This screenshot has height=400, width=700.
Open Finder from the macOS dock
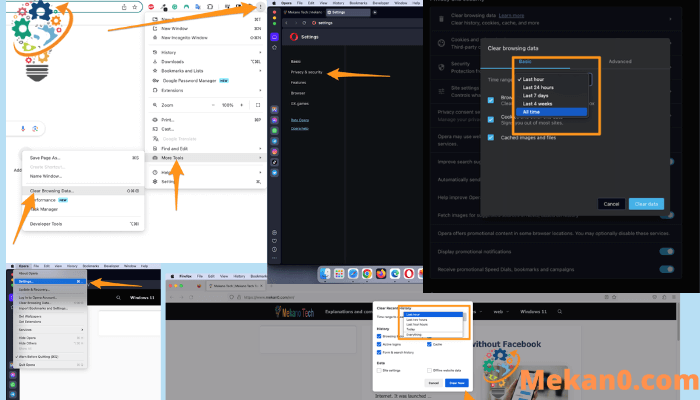click(325, 274)
